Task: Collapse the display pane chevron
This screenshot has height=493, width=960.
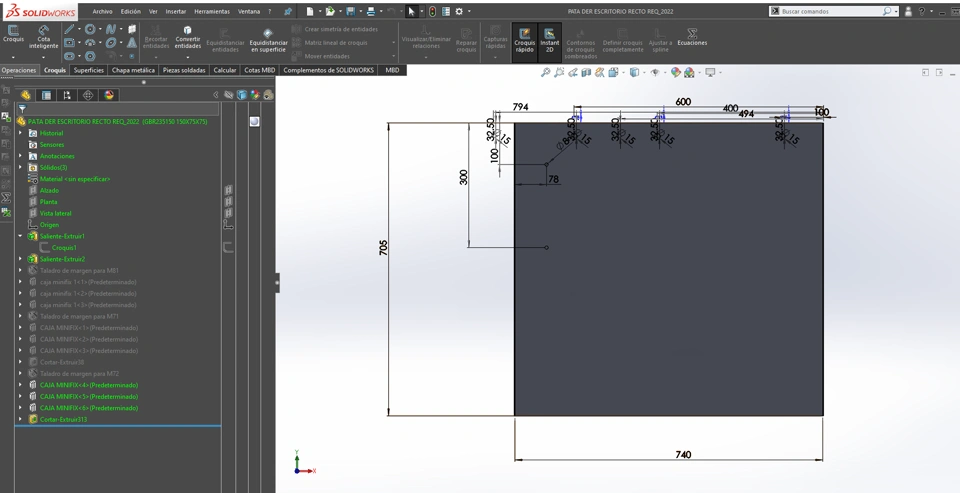Action: tap(216, 95)
